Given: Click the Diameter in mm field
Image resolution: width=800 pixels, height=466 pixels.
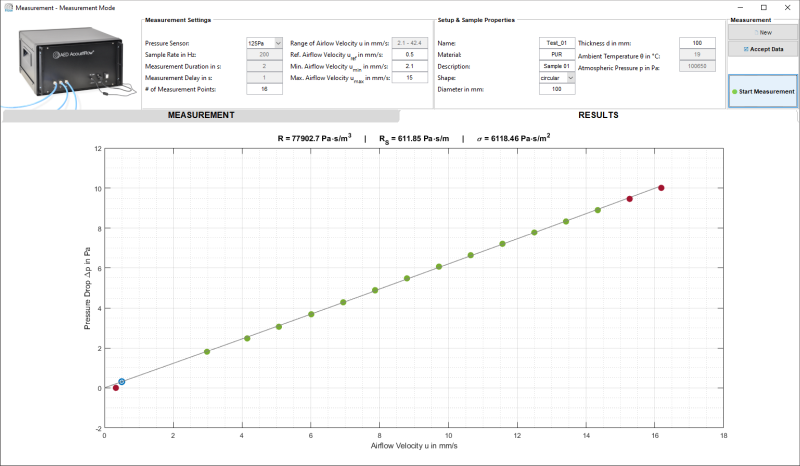Looking at the screenshot, I should click(557, 89).
